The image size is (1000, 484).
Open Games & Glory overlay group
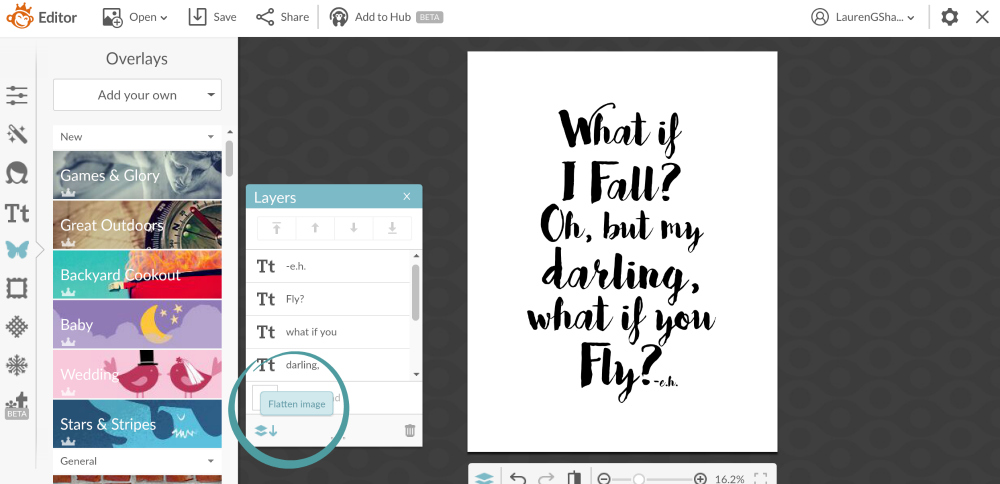[137, 175]
